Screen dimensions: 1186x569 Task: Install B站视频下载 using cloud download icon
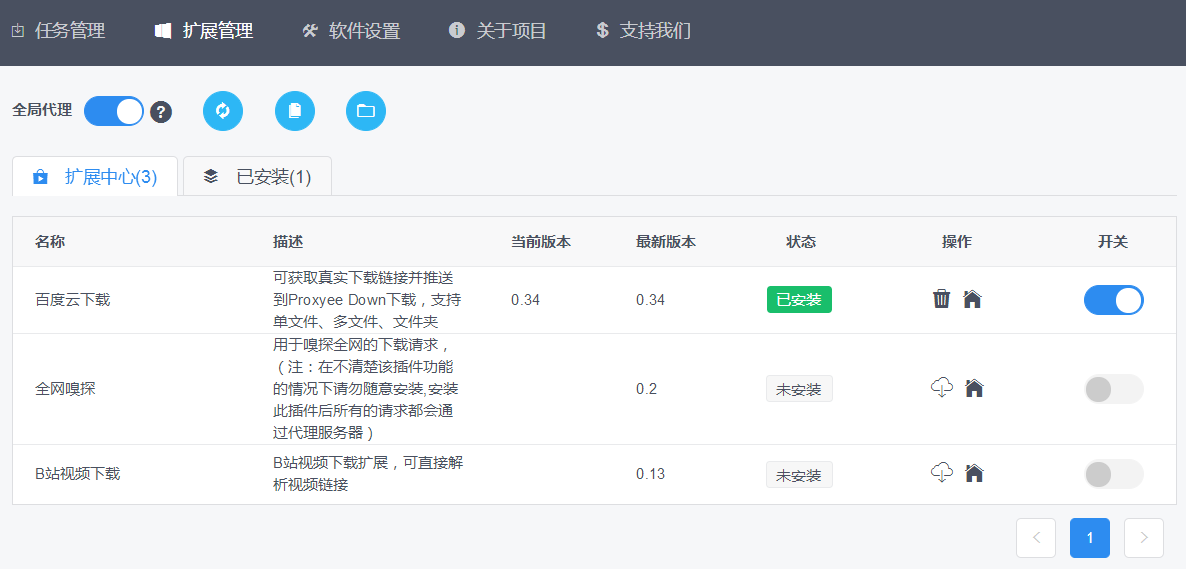click(x=942, y=473)
